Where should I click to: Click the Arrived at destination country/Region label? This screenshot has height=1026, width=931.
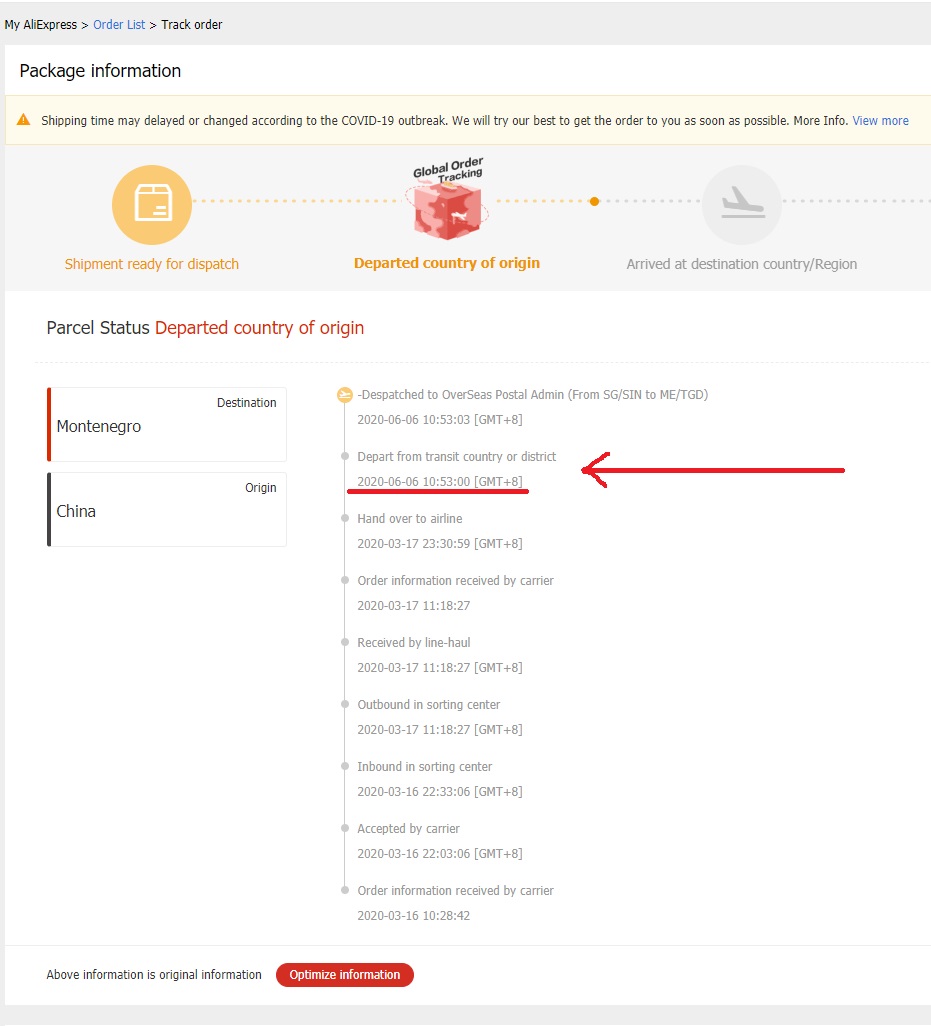click(x=741, y=264)
